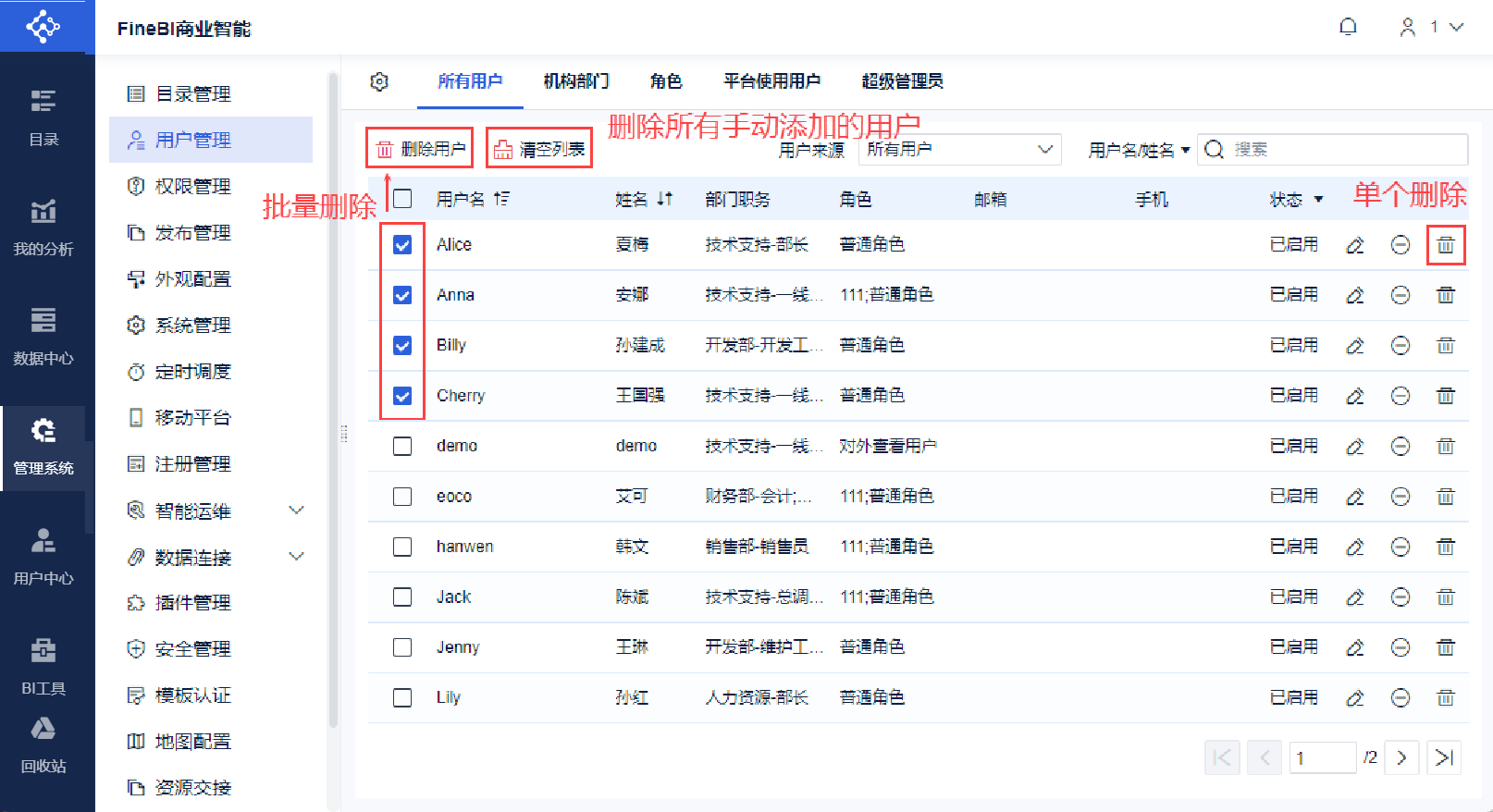Delete user Alice with the trash icon
1493x812 pixels.
click(x=1446, y=245)
